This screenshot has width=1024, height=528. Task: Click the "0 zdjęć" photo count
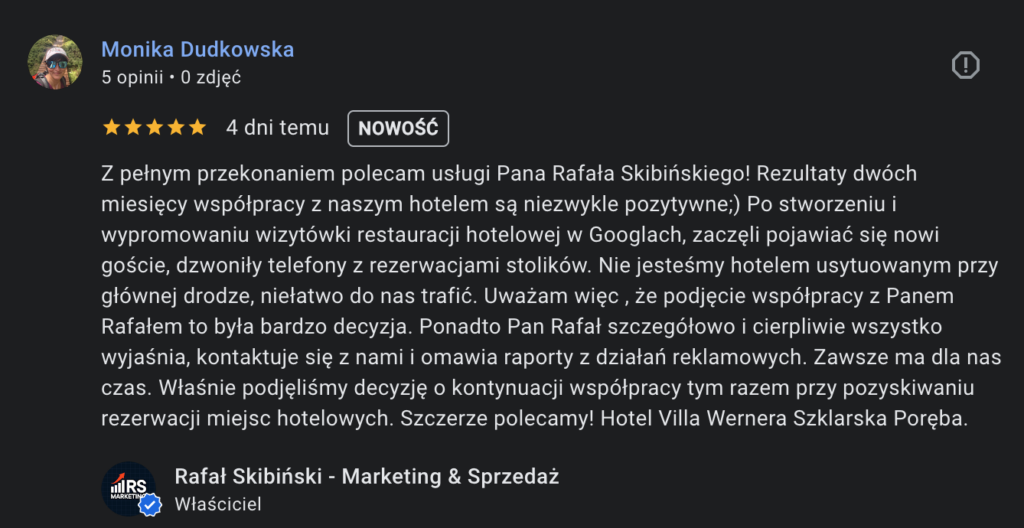coord(211,76)
